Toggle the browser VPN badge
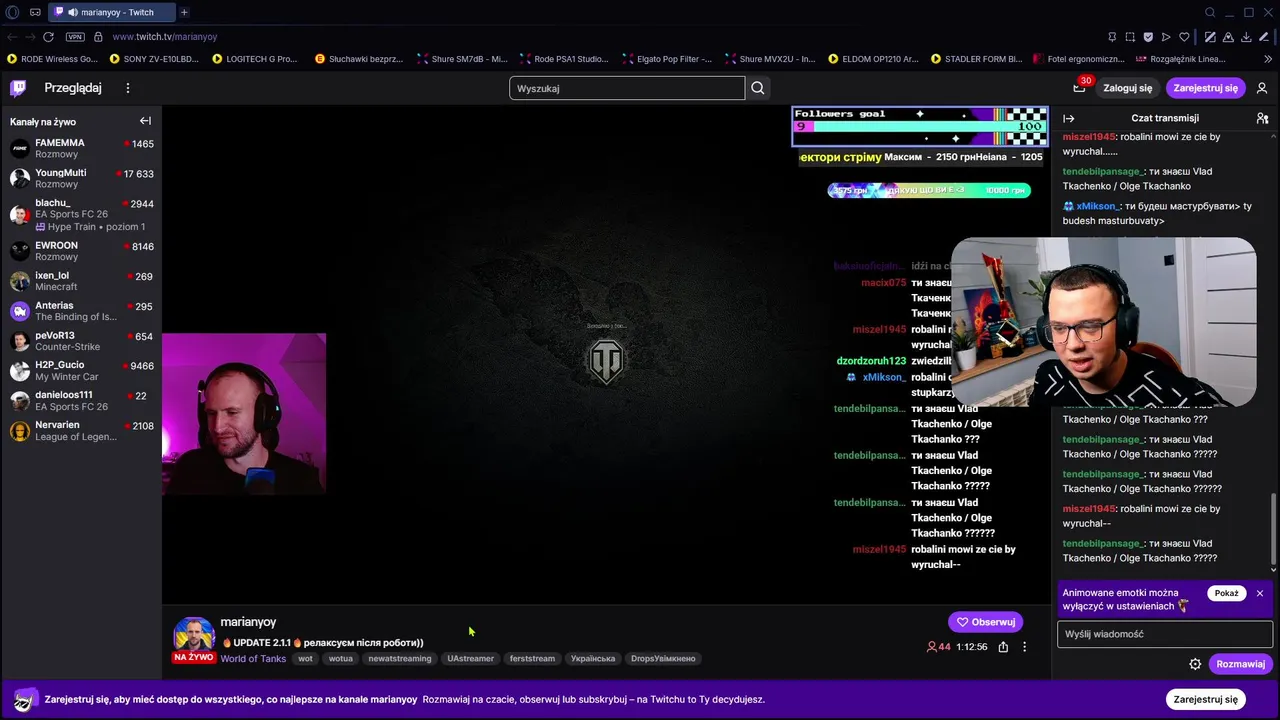Screen dimensions: 1280x720 [x=75, y=37]
